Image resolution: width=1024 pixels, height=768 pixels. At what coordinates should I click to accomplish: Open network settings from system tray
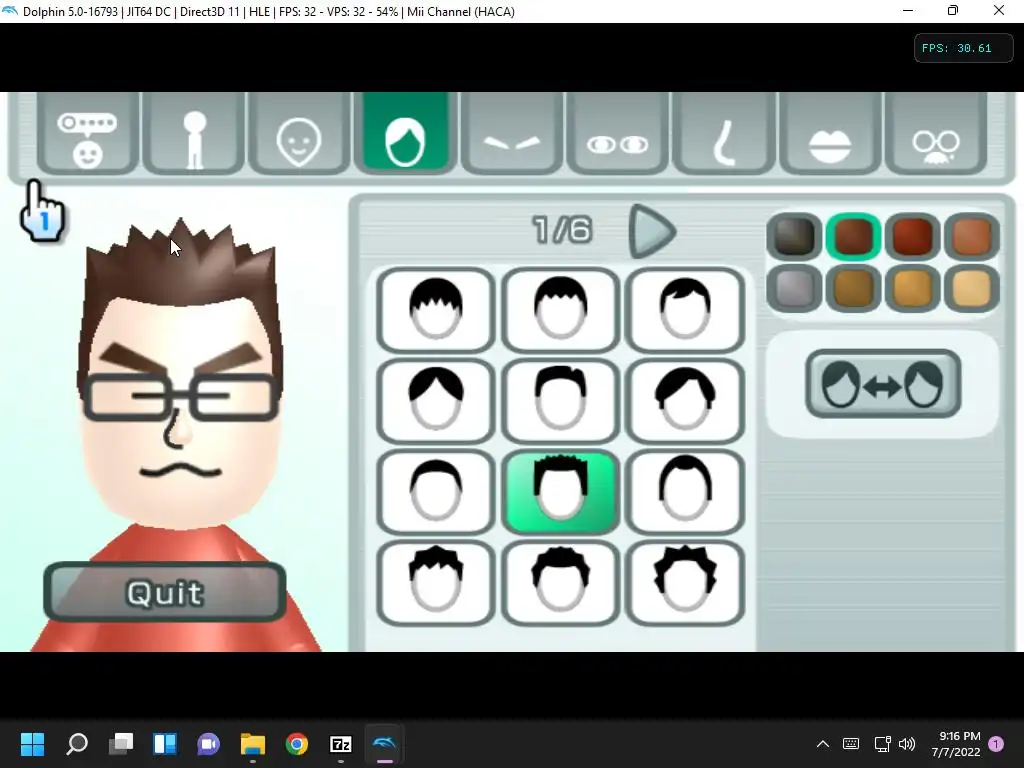882,744
